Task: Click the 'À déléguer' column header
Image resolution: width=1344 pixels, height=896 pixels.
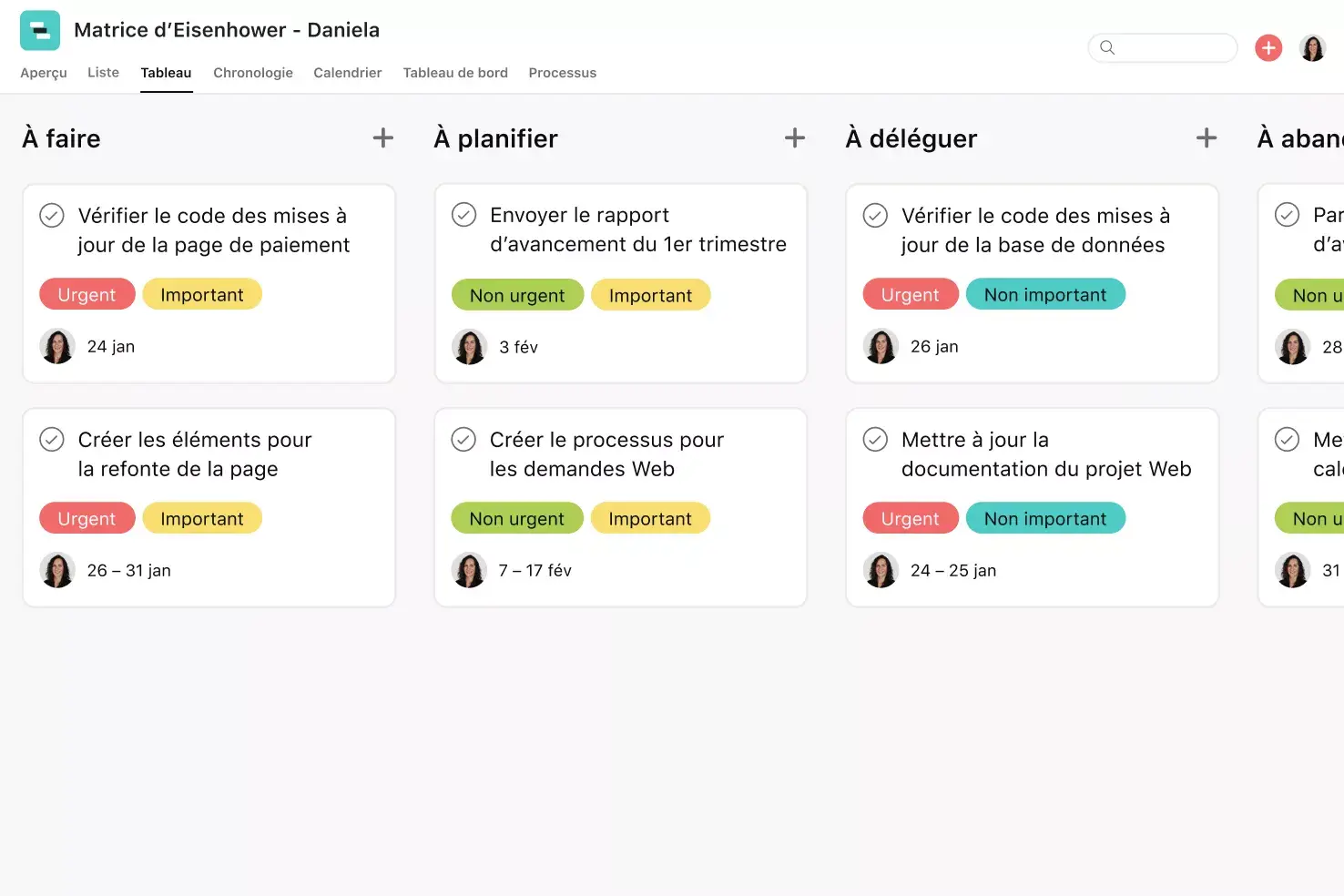Action: click(x=911, y=138)
